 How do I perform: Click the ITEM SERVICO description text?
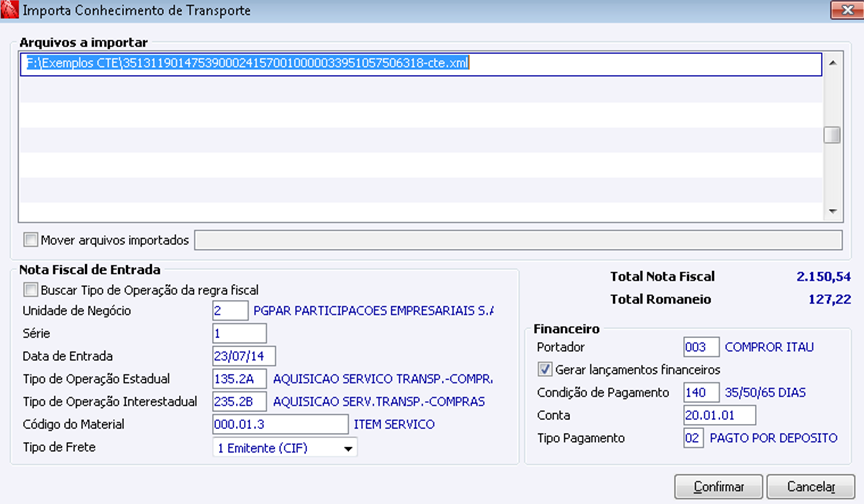pyautogui.click(x=394, y=424)
